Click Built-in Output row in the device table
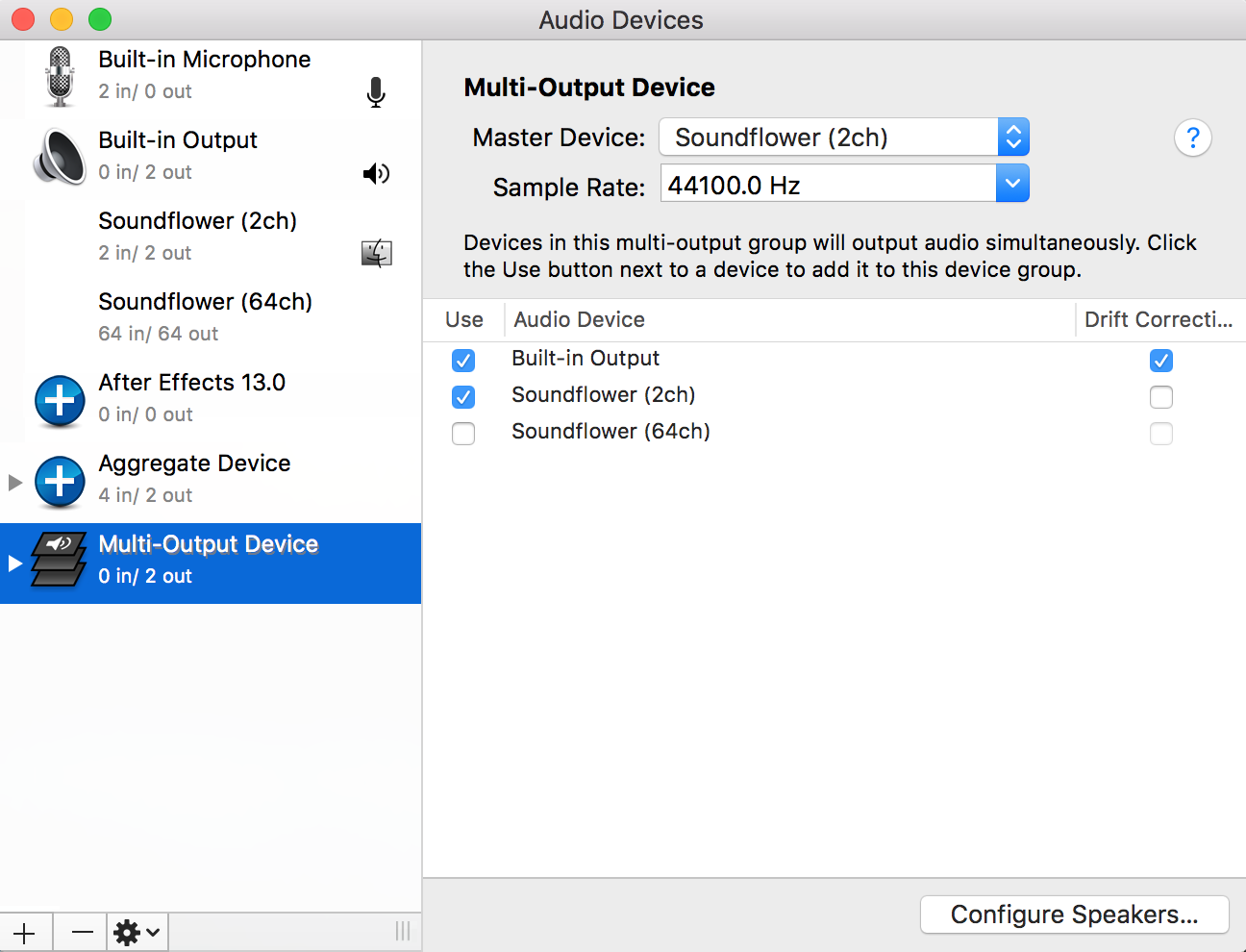 [x=835, y=359]
